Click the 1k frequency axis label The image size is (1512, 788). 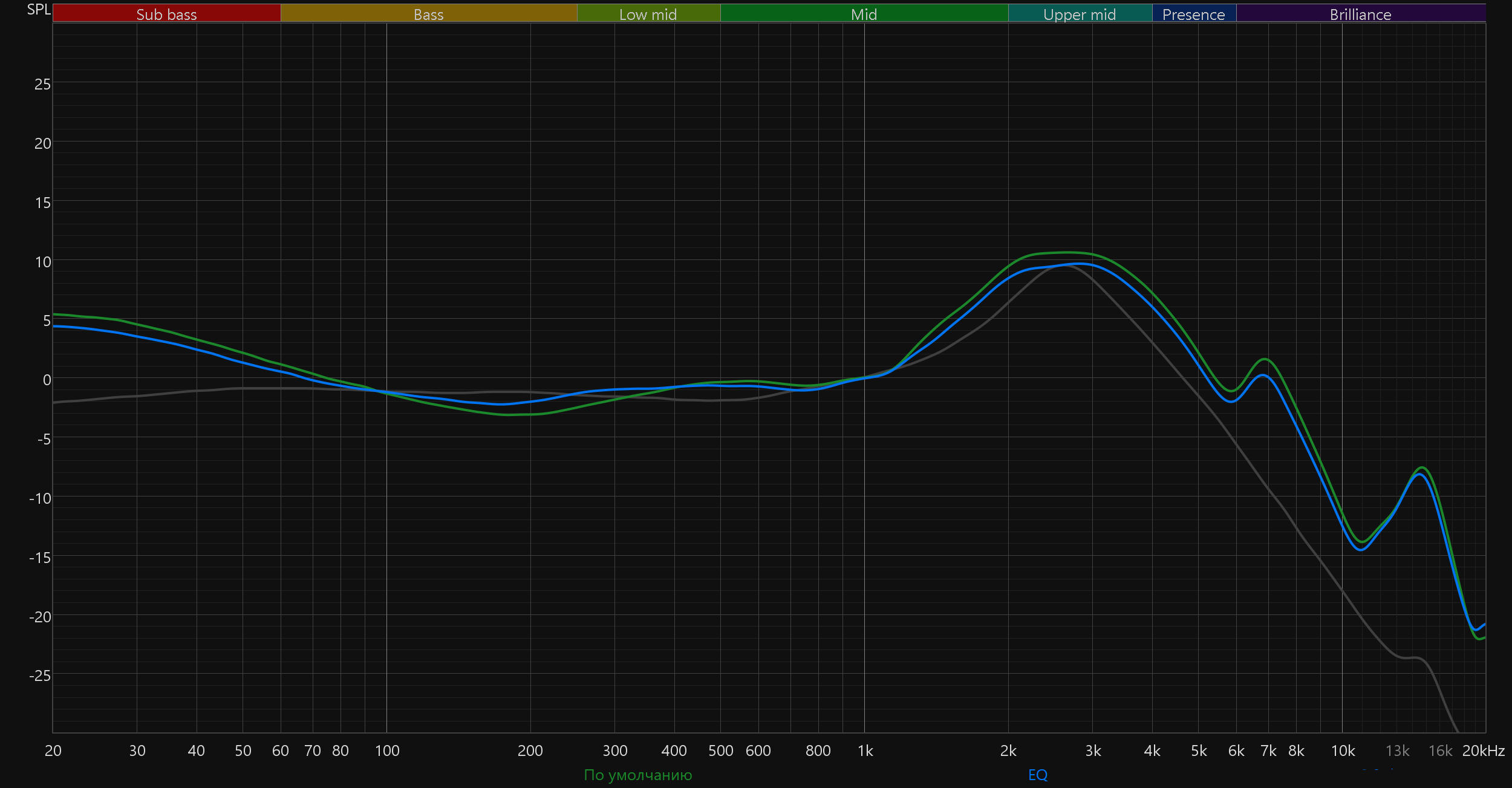[x=865, y=751]
